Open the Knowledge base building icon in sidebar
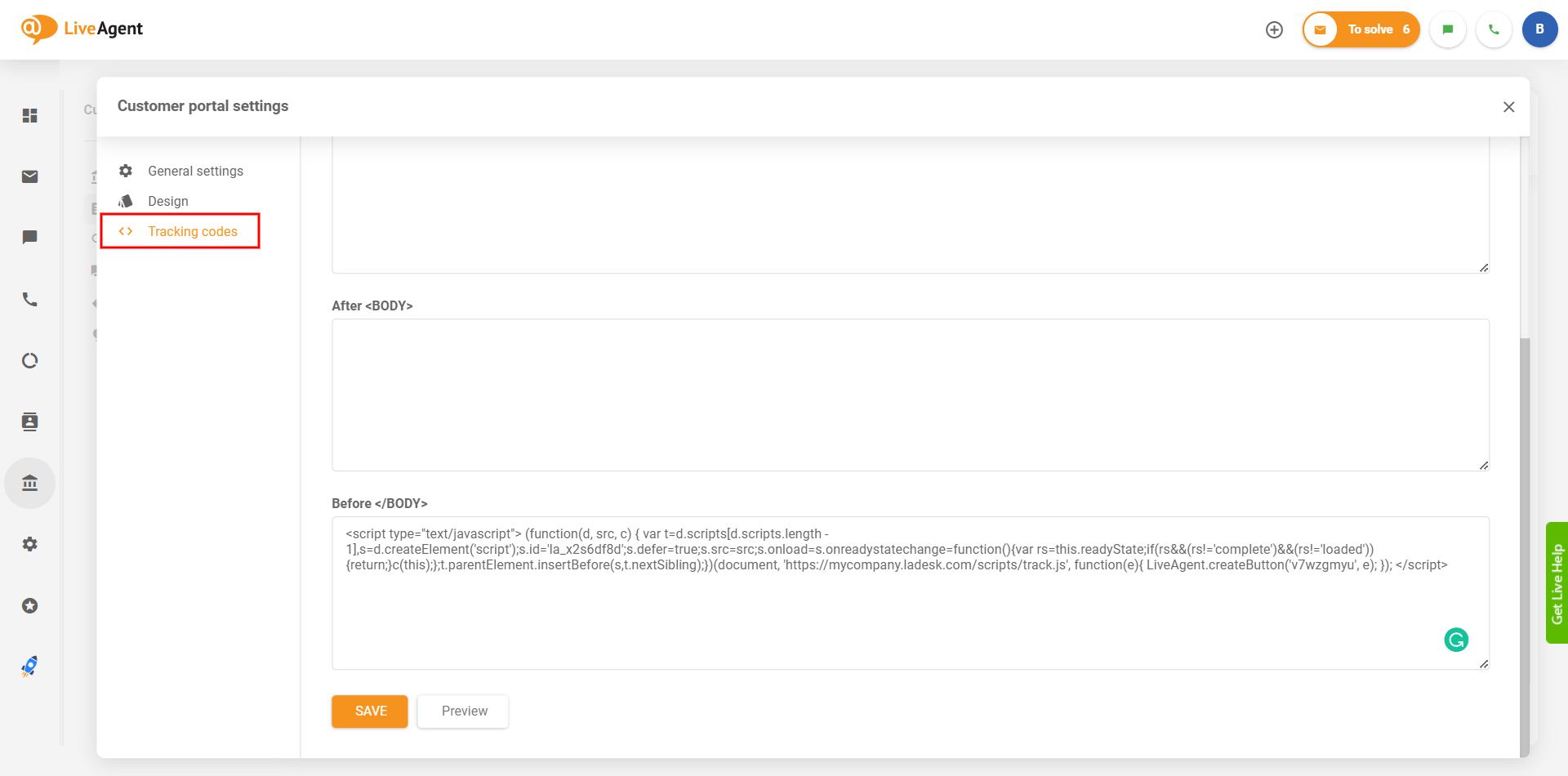1568x776 pixels. [30, 484]
